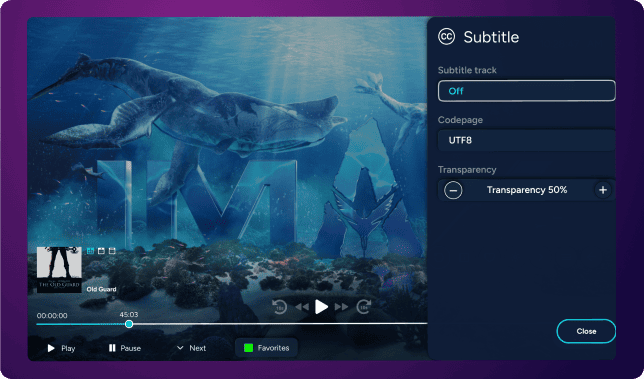Viewport: 644px width, 379px height.
Task: Expand the Next chevron option
Action: (x=191, y=348)
